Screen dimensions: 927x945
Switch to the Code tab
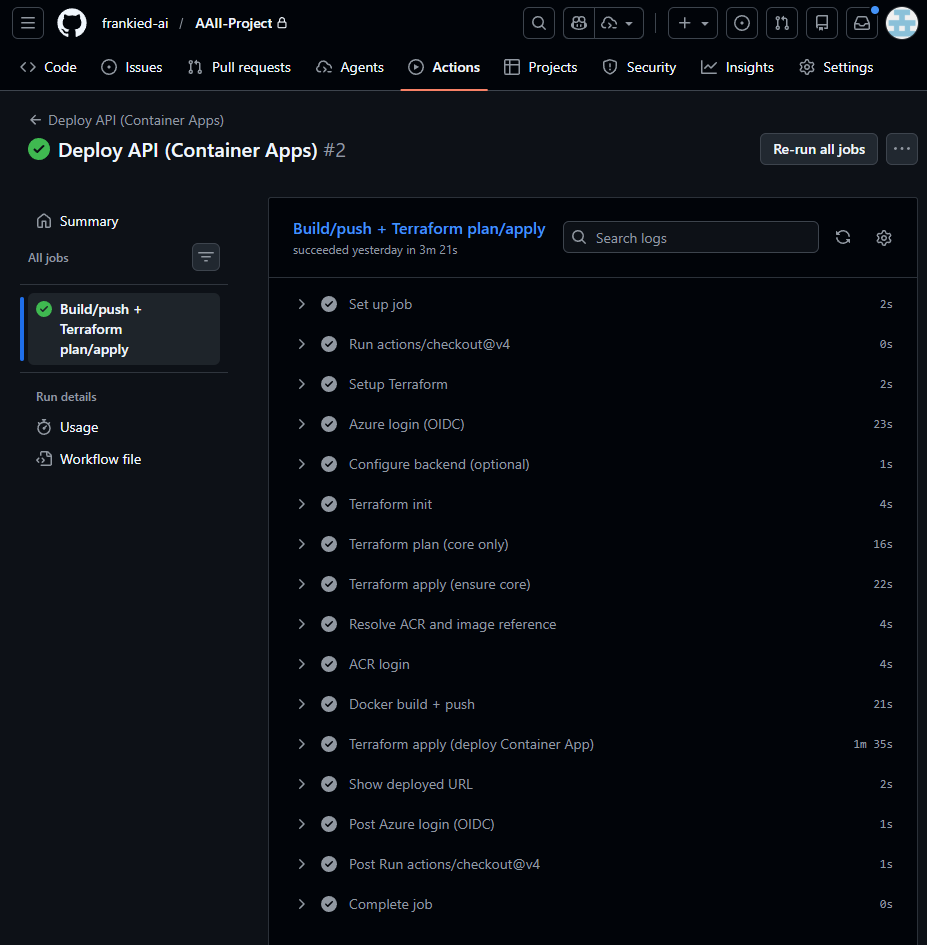(47, 67)
